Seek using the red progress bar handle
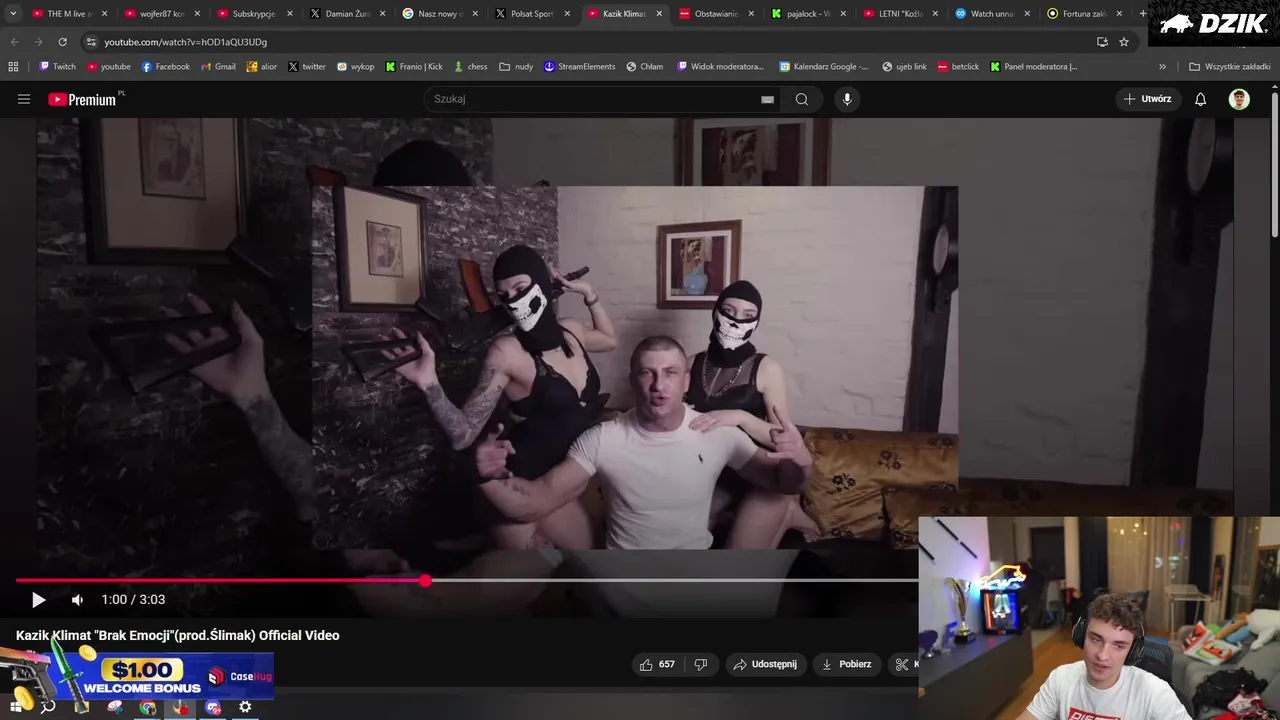 click(x=426, y=580)
